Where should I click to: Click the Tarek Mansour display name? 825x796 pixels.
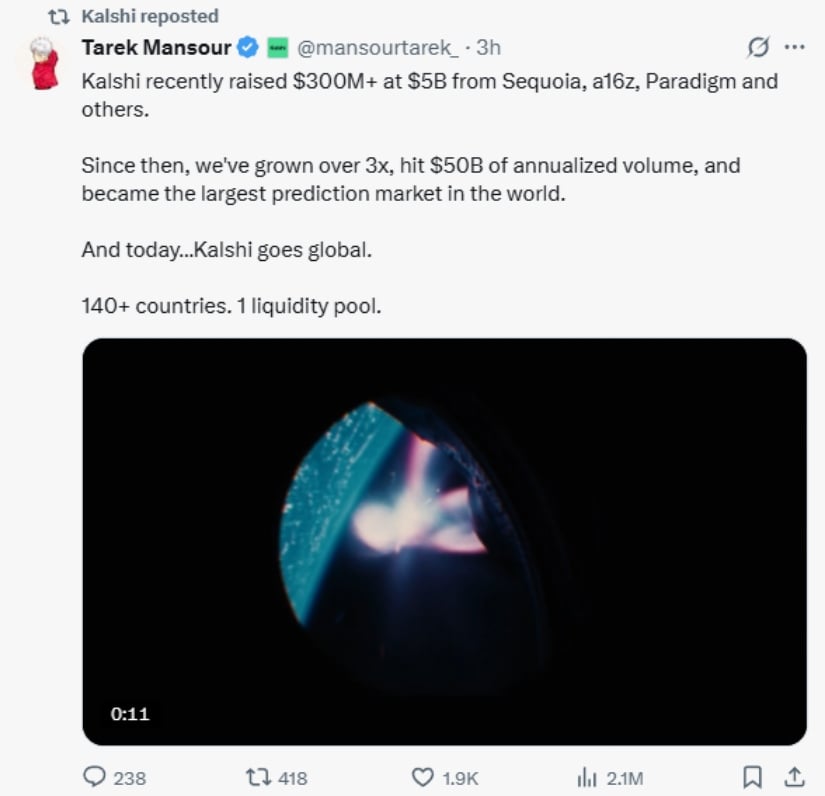pos(156,47)
